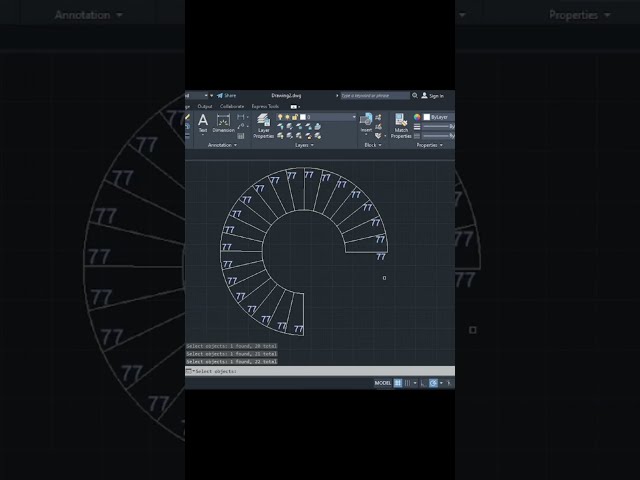Open polar tracking angle dropdown arrow
Image resolution: width=640 pixels, height=480 pixels.
coord(441,383)
